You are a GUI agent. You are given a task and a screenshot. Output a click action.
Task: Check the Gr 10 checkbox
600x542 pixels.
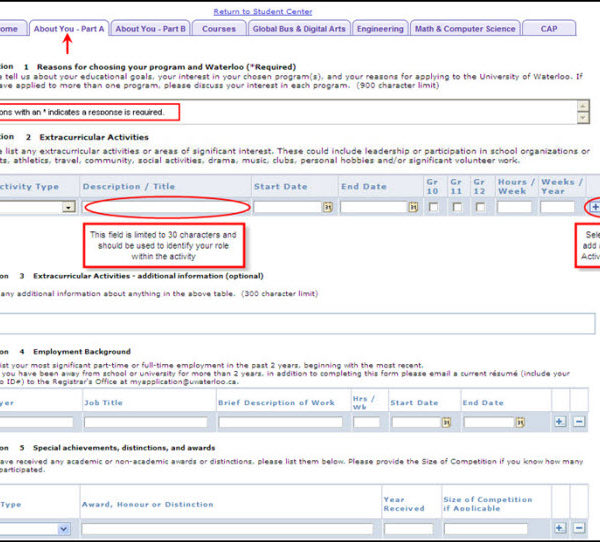[x=433, y=207]
